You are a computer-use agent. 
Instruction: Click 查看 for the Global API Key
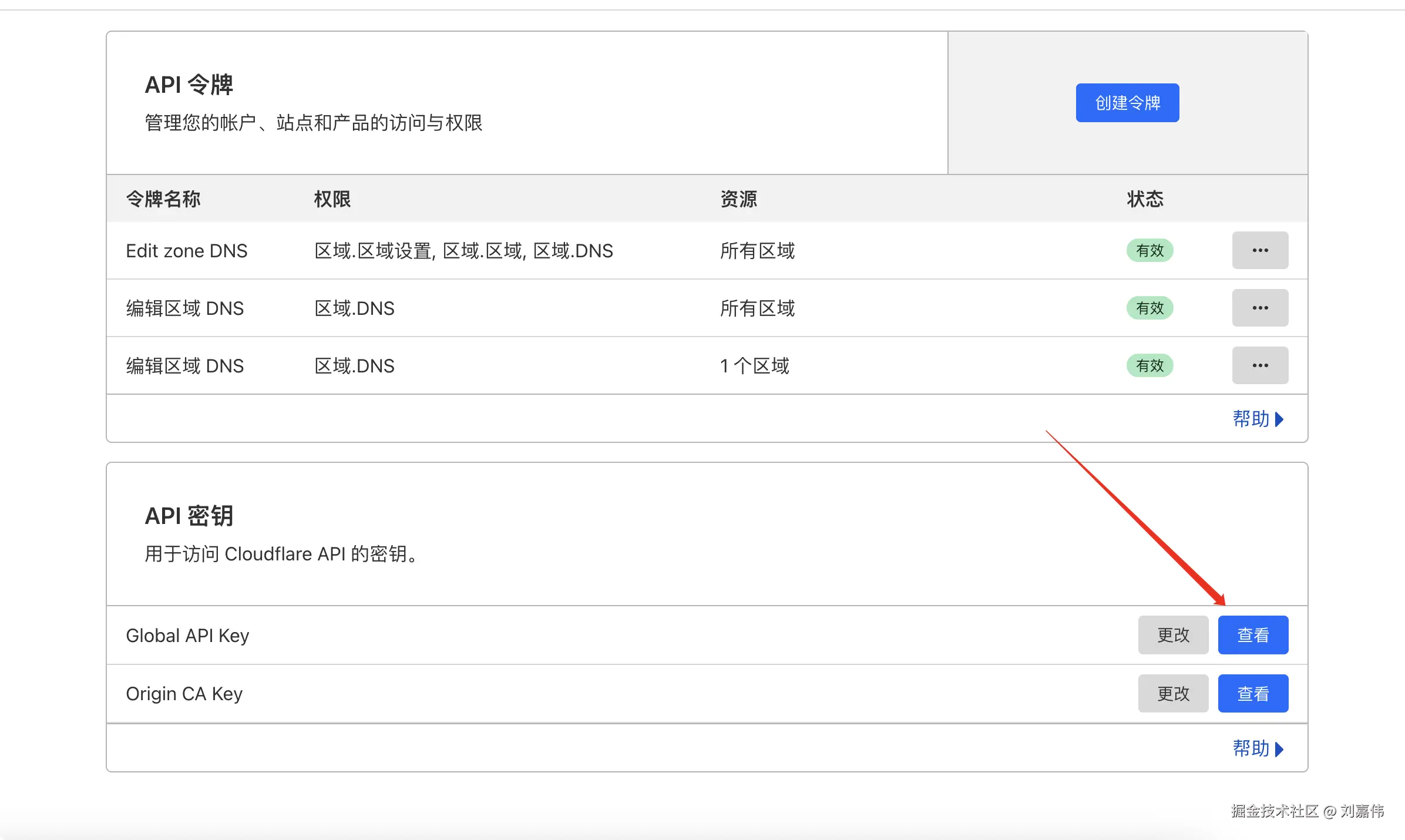pyautogui.click(x=1252, y=635)
